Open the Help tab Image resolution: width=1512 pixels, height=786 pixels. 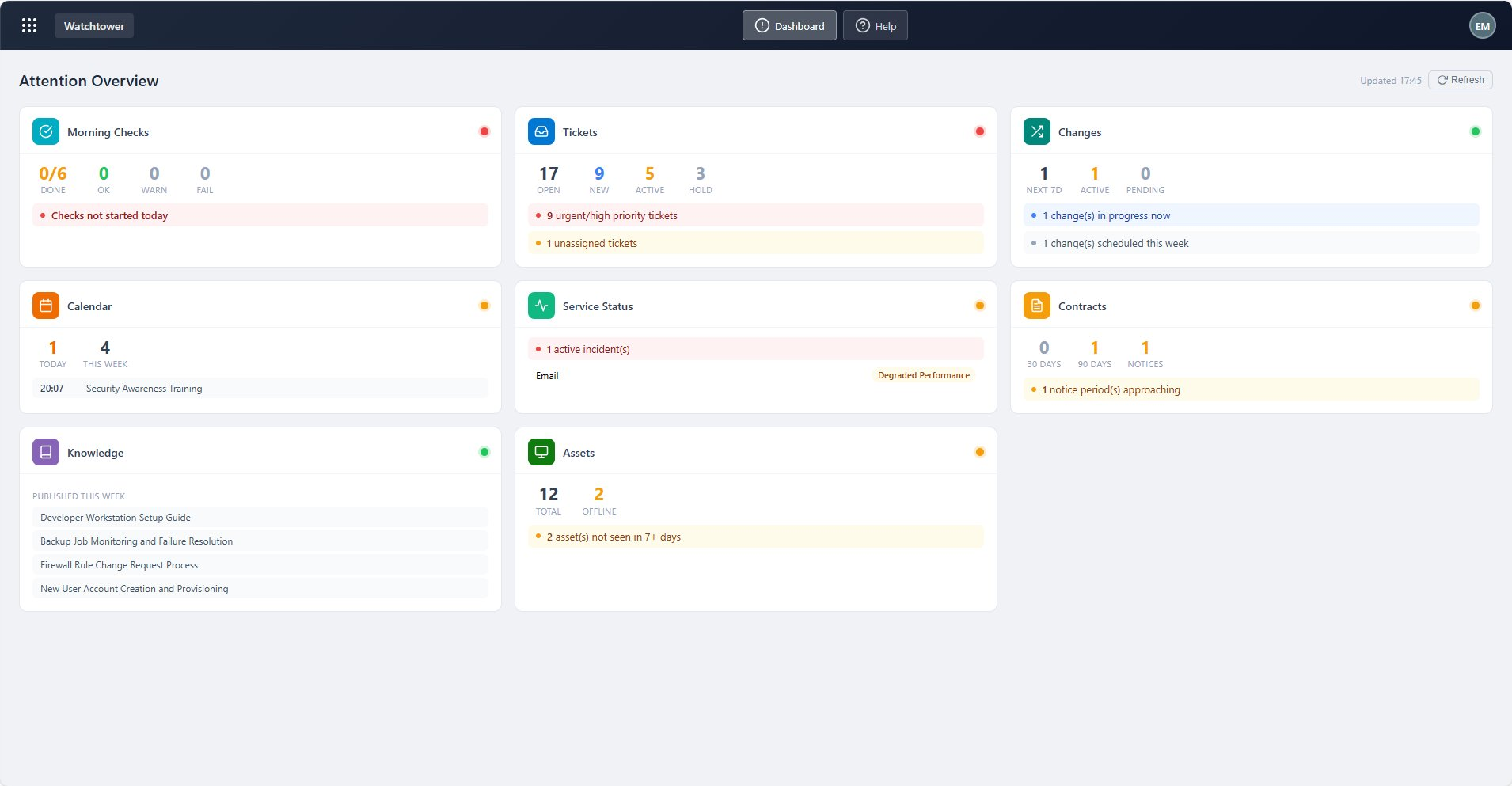pyautogui.click(x=875, y=25)
